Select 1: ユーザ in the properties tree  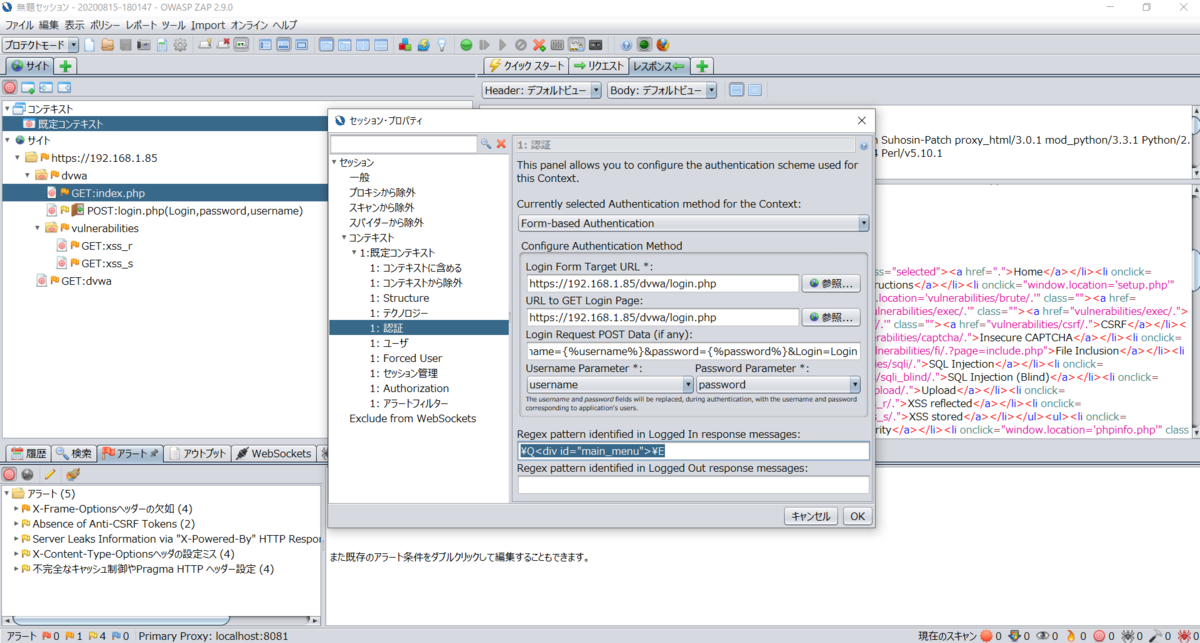(x=389, y=343)
